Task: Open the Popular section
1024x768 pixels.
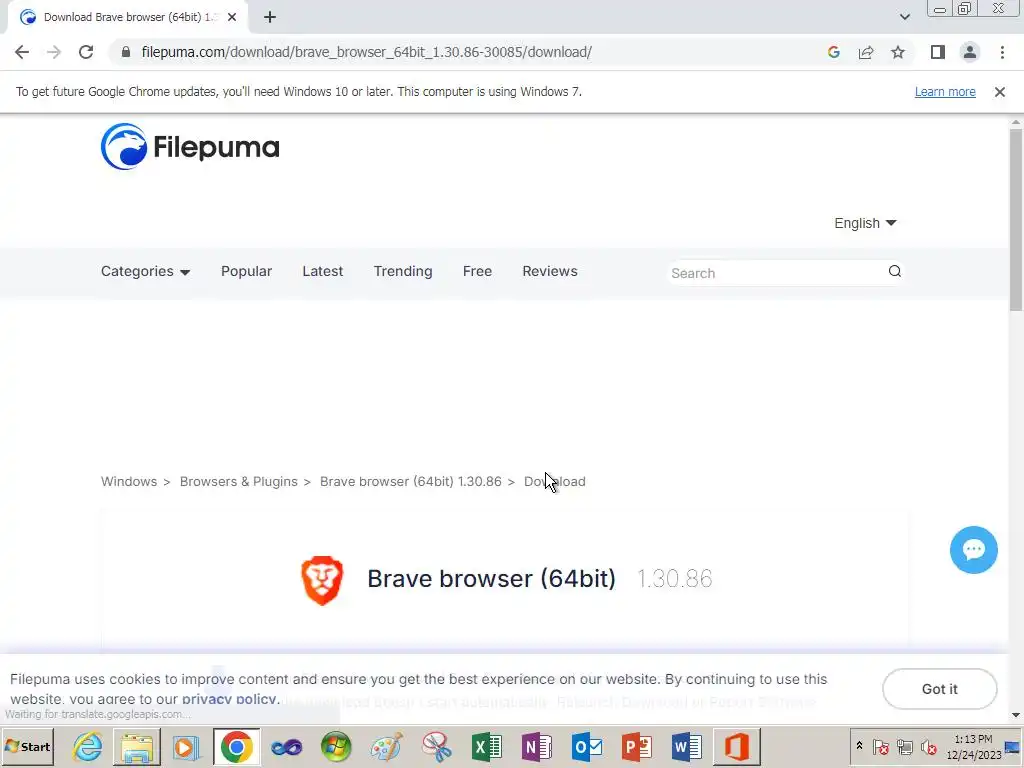Action: tap(246, 271)
